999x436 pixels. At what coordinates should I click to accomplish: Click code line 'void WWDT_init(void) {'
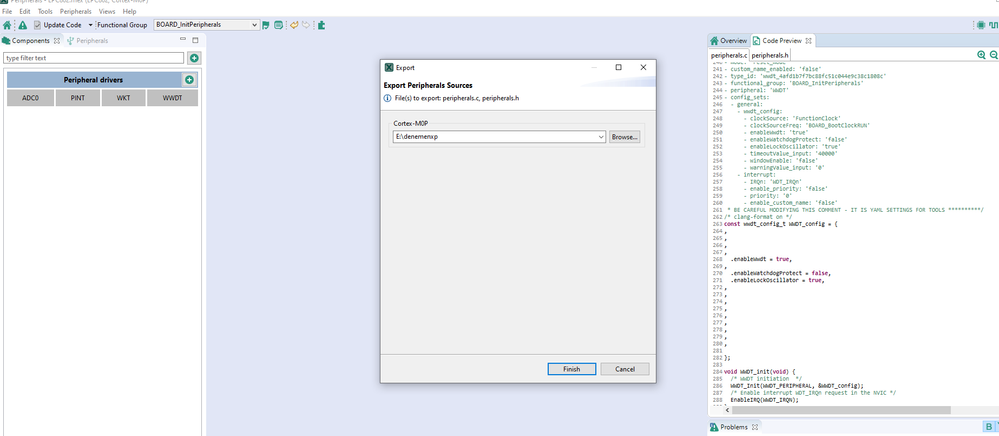pos(760,371)
